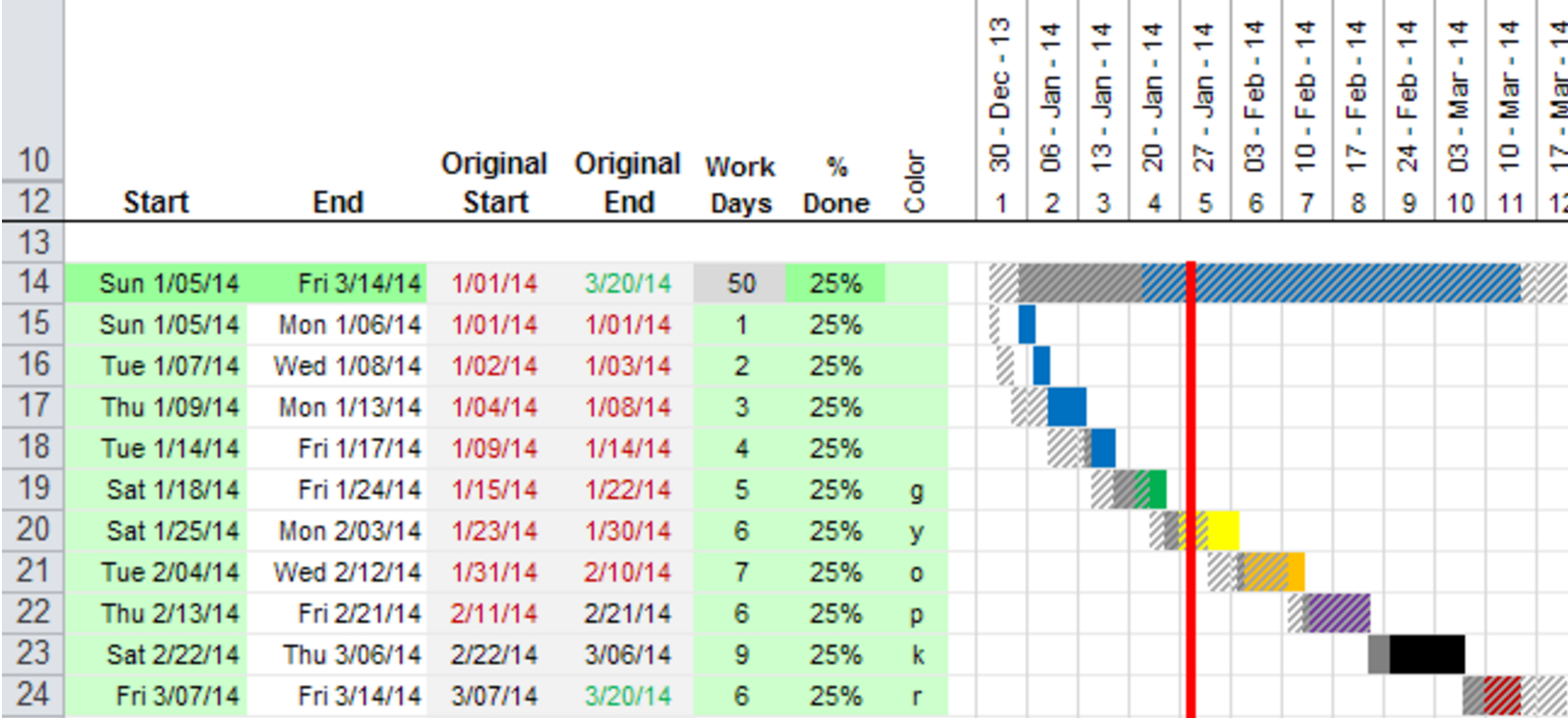Select the 27 - Jan - 14 date header
The height and width of the screenshot is (718, 1568).
tap(1204, 97)
